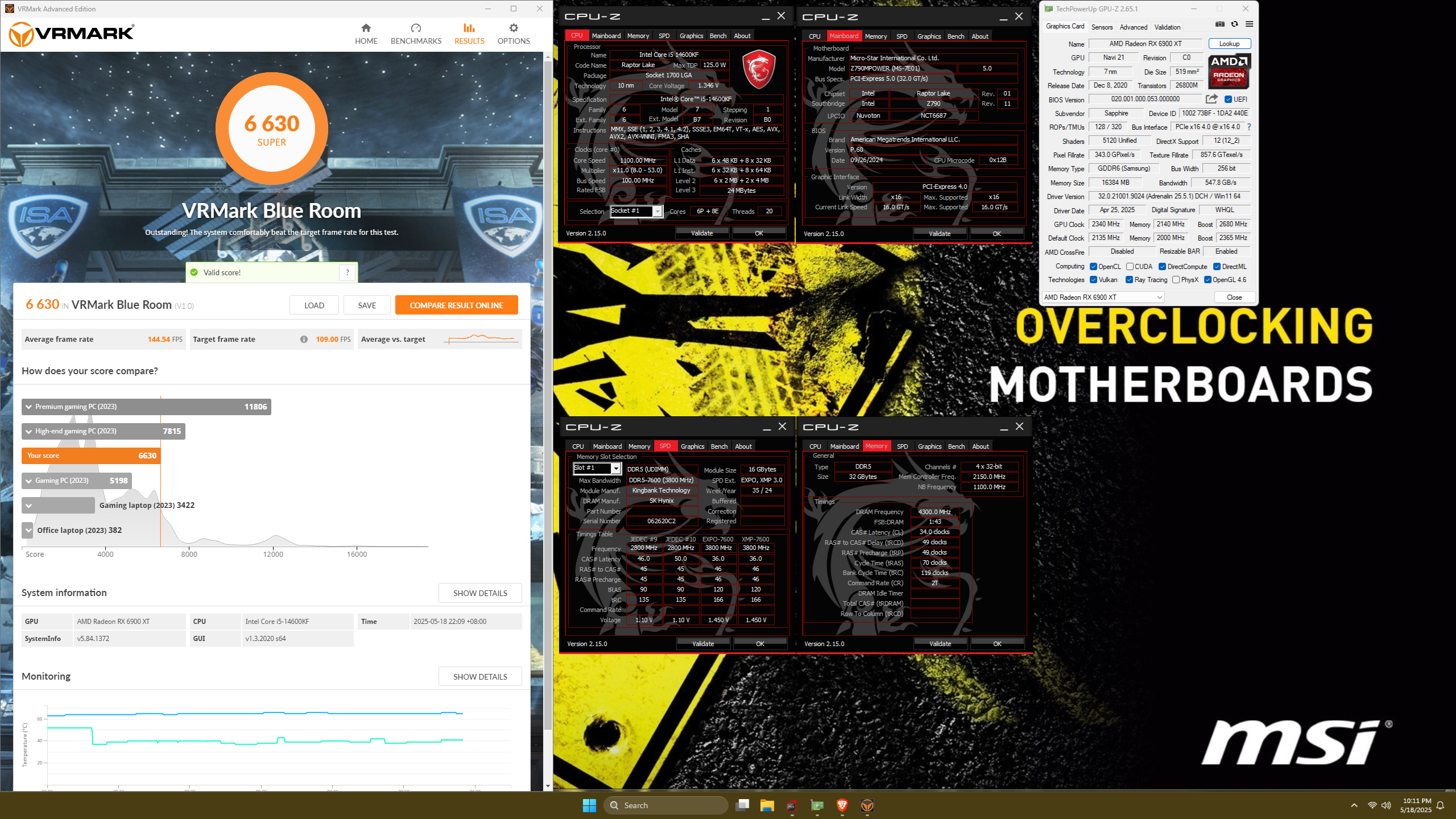Open SPD Slot #1 memory slot dropdown
Screen dimensions: 1456x819
click(x=597, y=468)
